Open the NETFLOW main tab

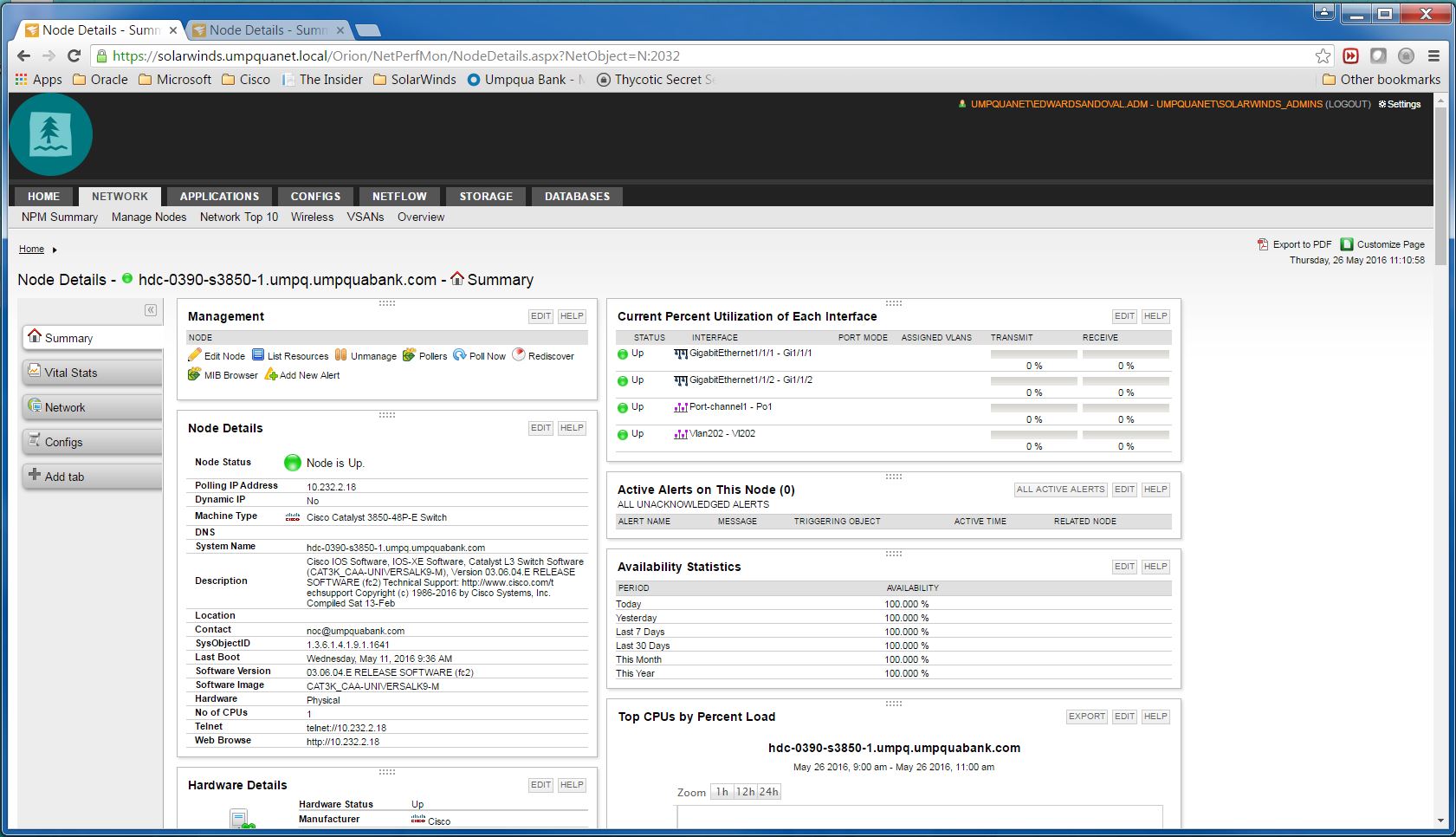click(399, 197)
